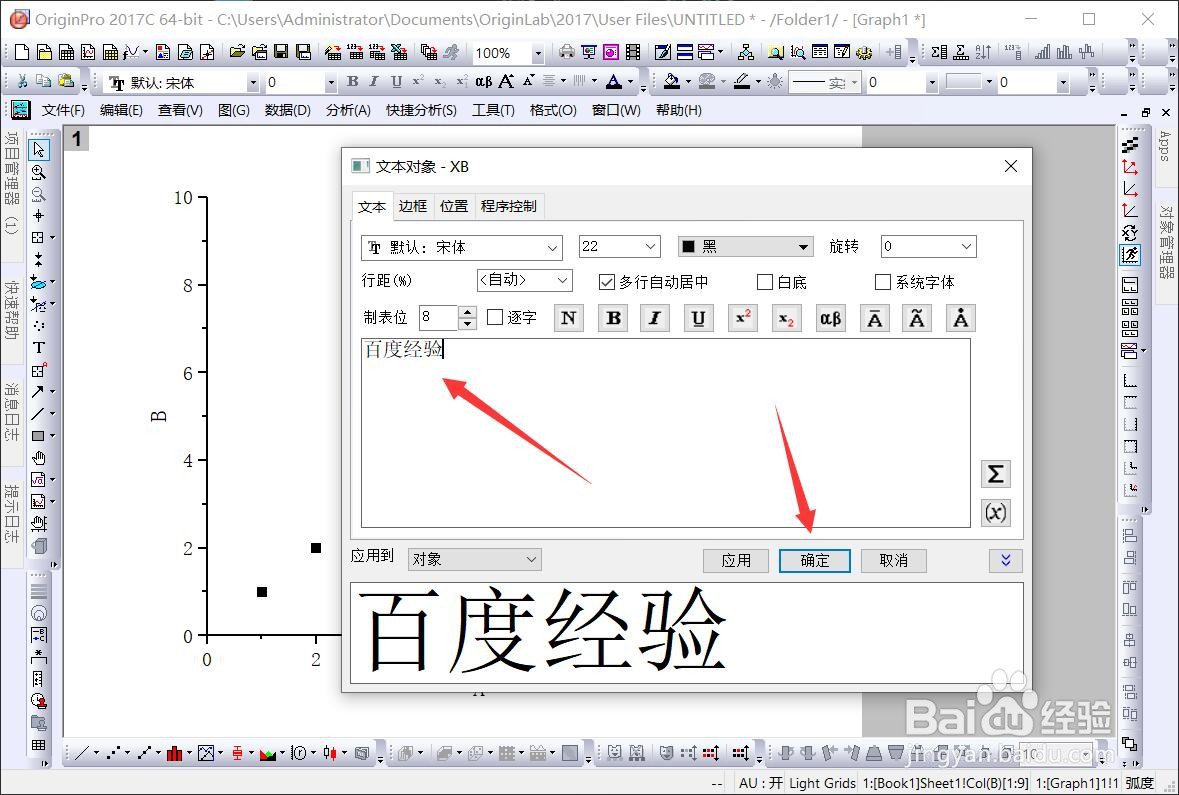
Task: Select the Text tool T
Action: click(x=38, y=347)
